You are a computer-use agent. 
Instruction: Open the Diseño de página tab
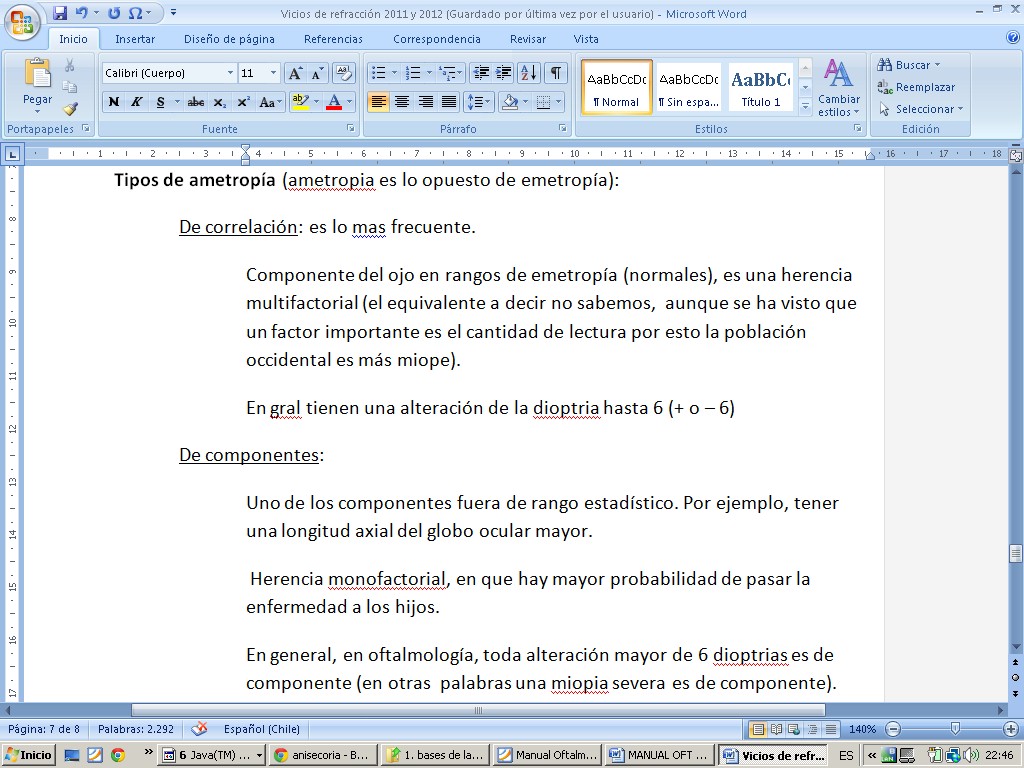(229, 39)
